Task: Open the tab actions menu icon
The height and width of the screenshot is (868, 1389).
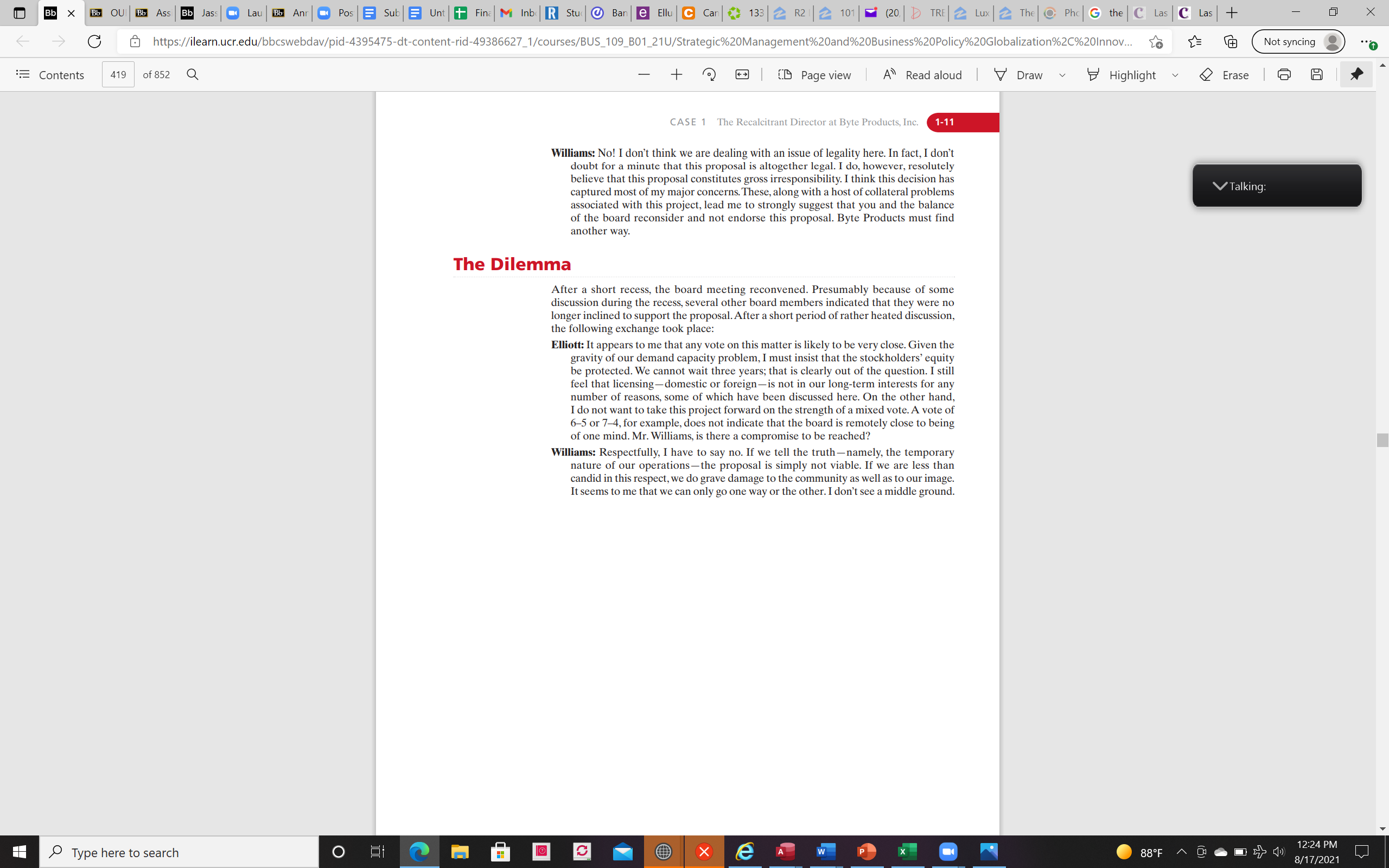Action: (19, 12)
